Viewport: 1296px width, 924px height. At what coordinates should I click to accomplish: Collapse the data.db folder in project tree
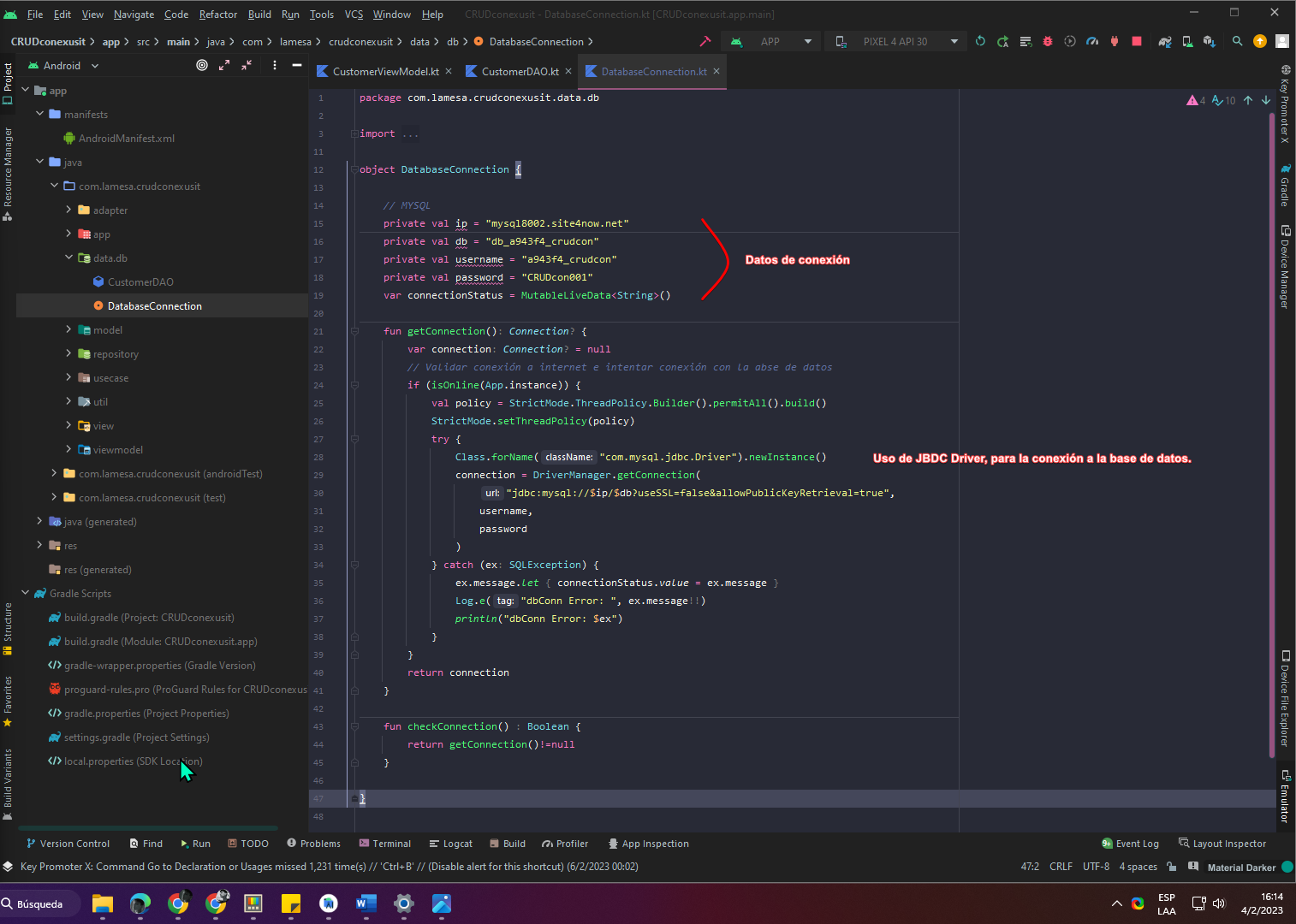click(69, 258)
